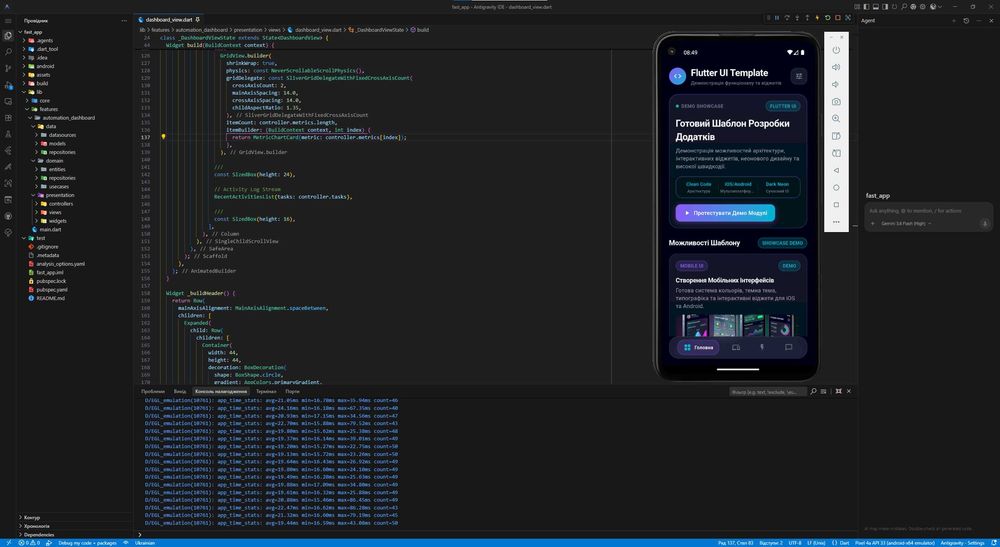
Task: Click the _DashboardViewState breadcrumb
Action: click(x=379, y=30)
